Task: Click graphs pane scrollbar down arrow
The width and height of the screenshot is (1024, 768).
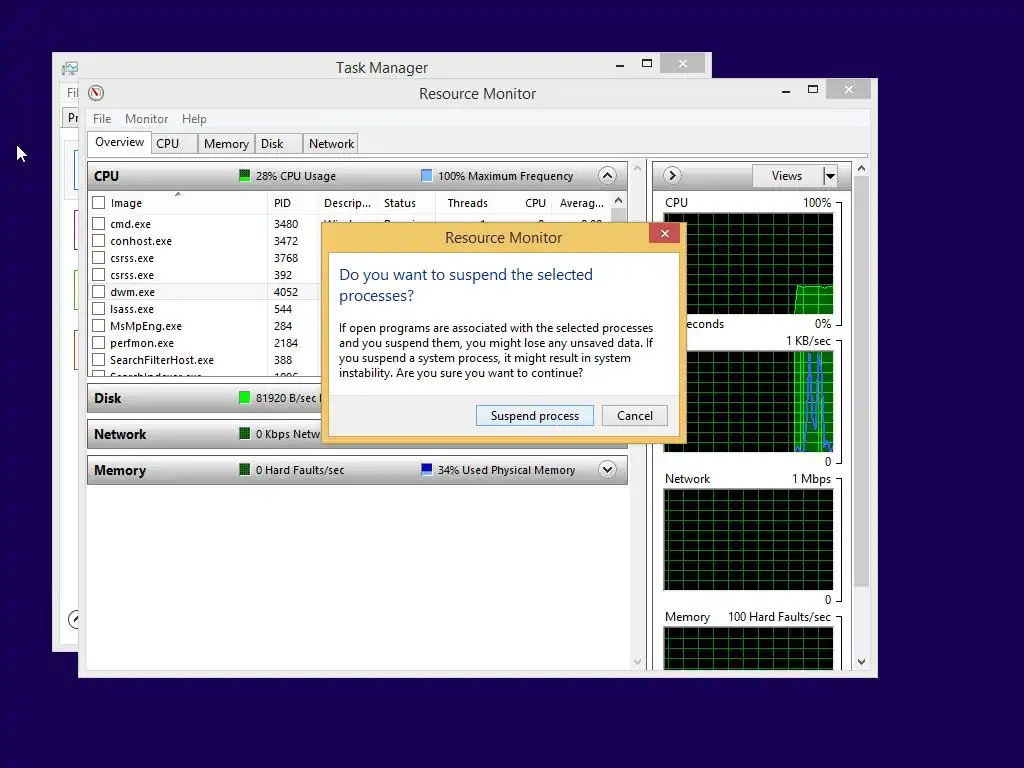Action: 861,662
